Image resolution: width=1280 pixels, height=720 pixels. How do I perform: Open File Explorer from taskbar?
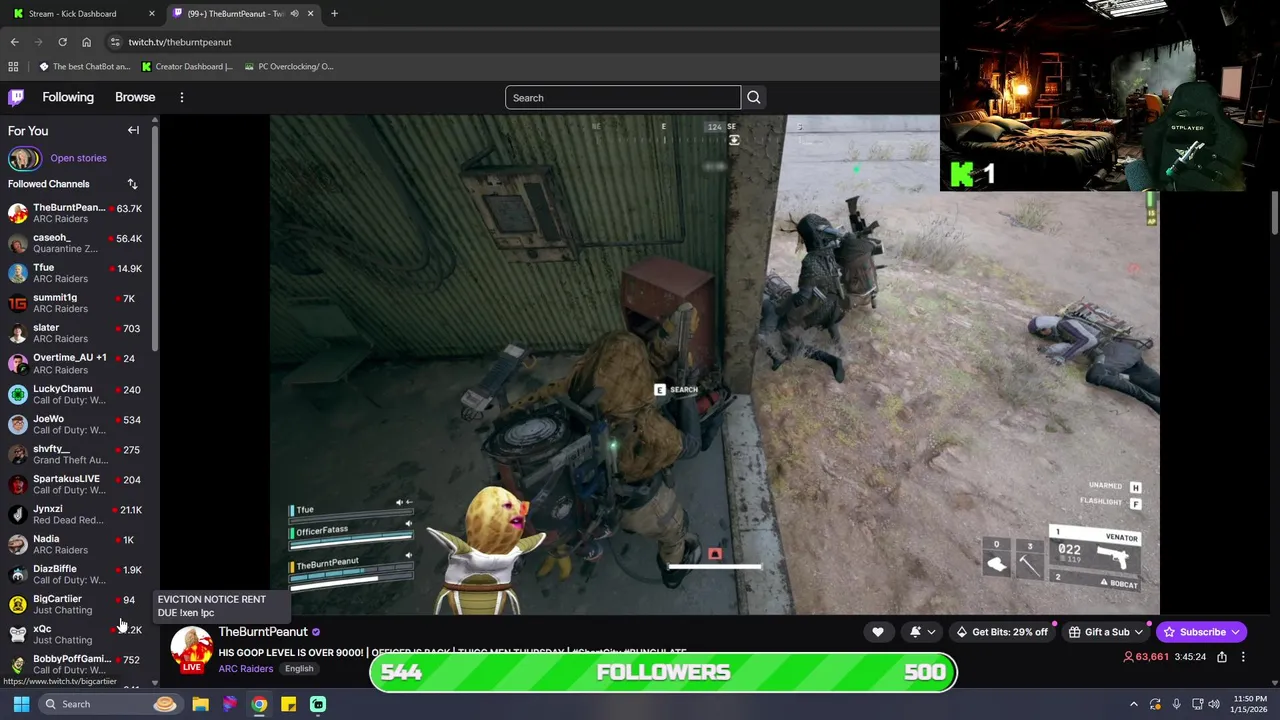(x=200, y=704)
